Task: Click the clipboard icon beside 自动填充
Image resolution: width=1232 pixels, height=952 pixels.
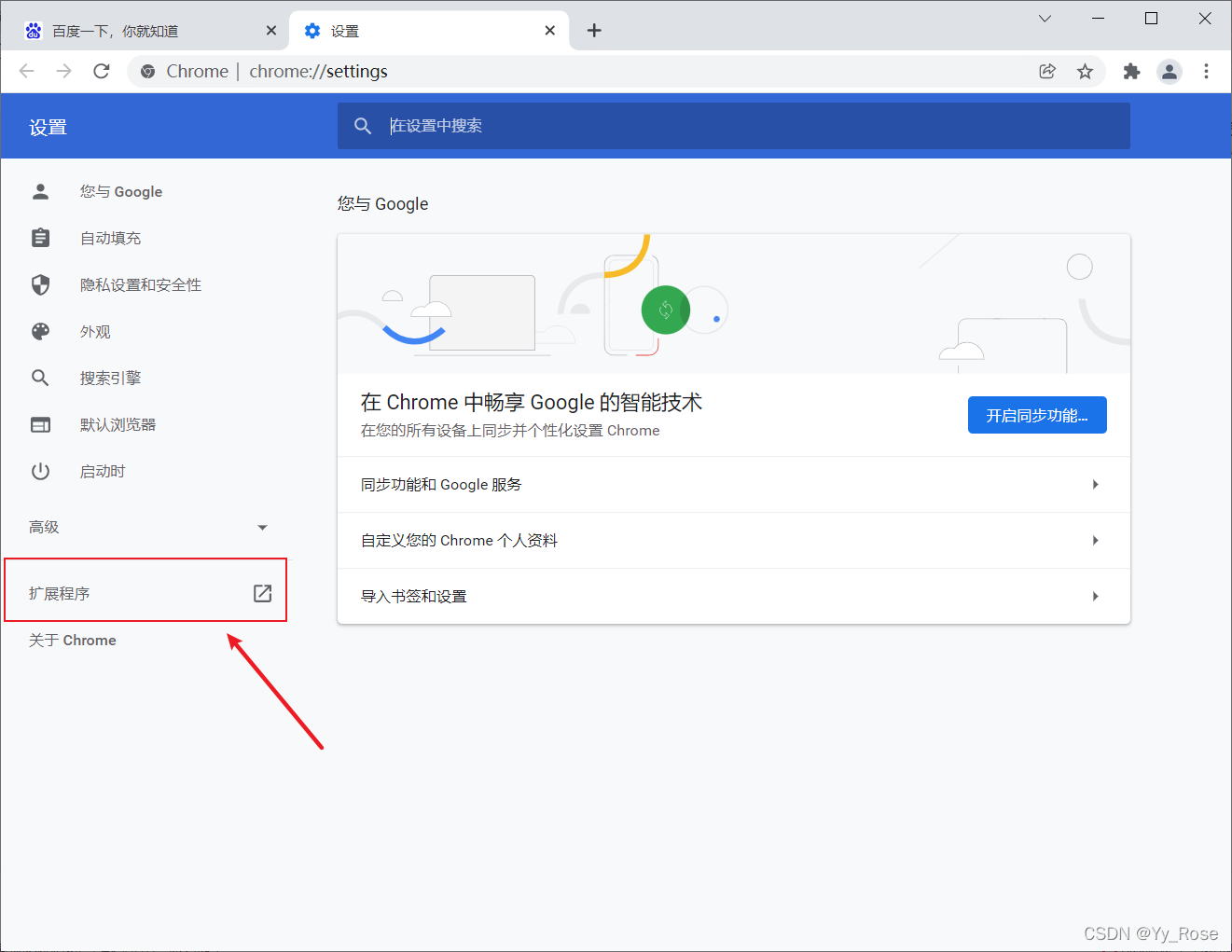Action: [40, 238]
